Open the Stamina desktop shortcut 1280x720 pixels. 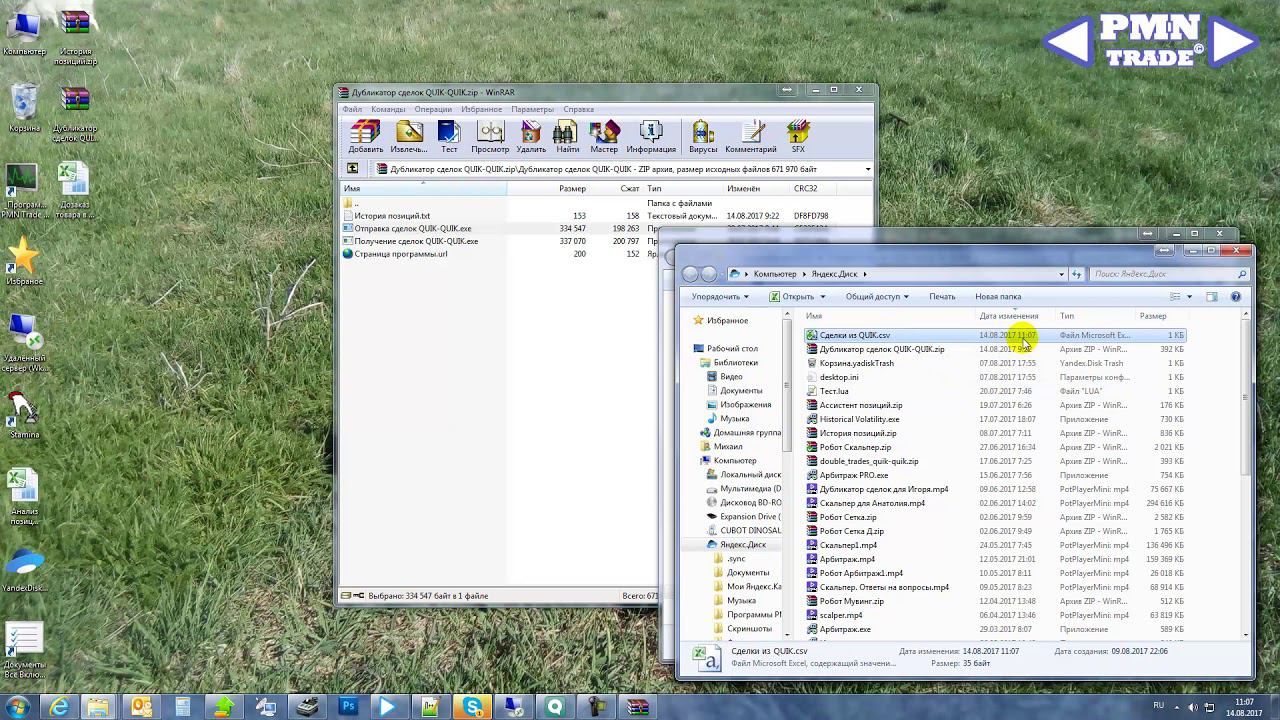point(24,414)
